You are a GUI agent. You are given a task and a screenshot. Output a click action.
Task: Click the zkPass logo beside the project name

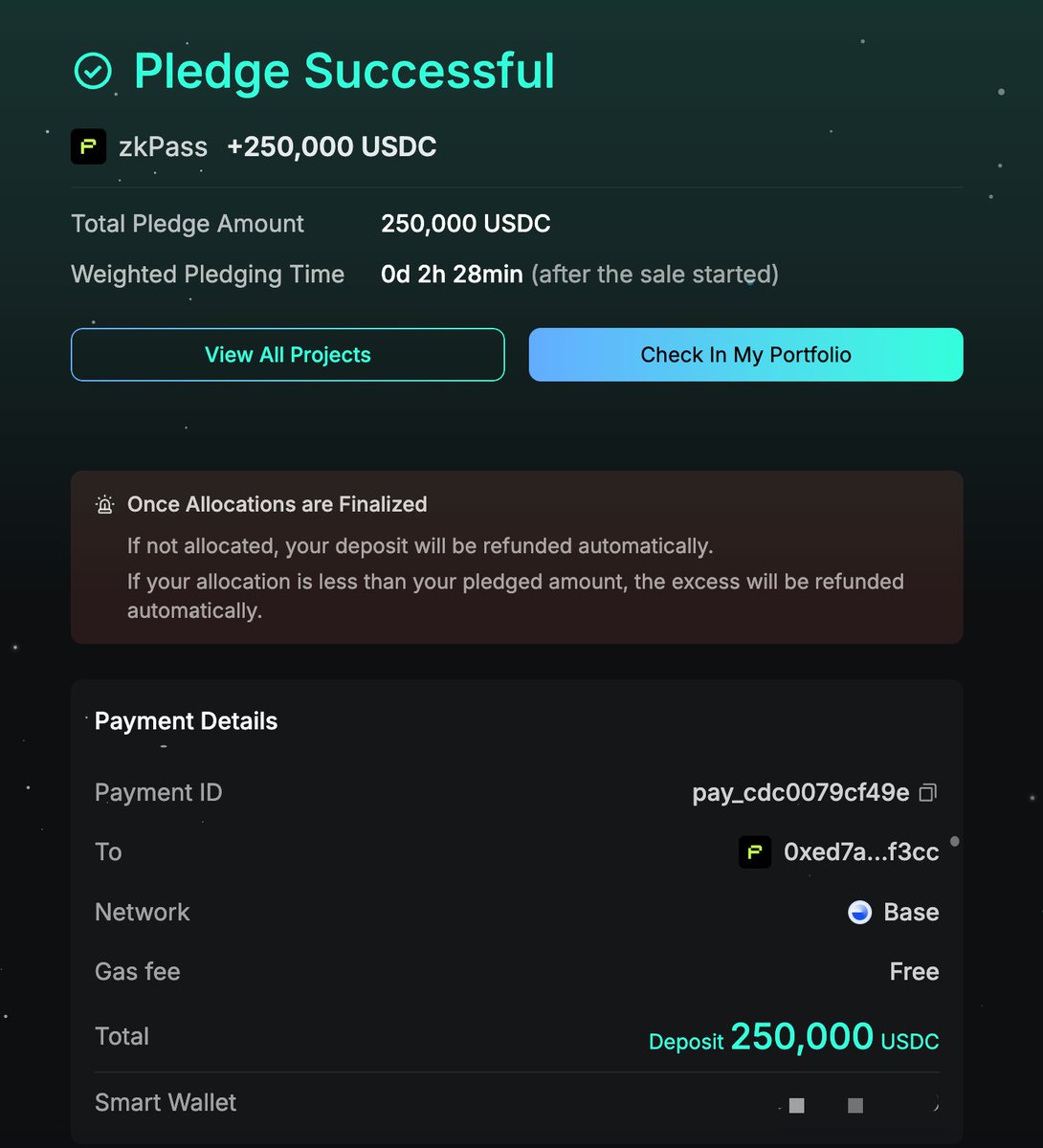pyautogui.click(x=89, y=147)
